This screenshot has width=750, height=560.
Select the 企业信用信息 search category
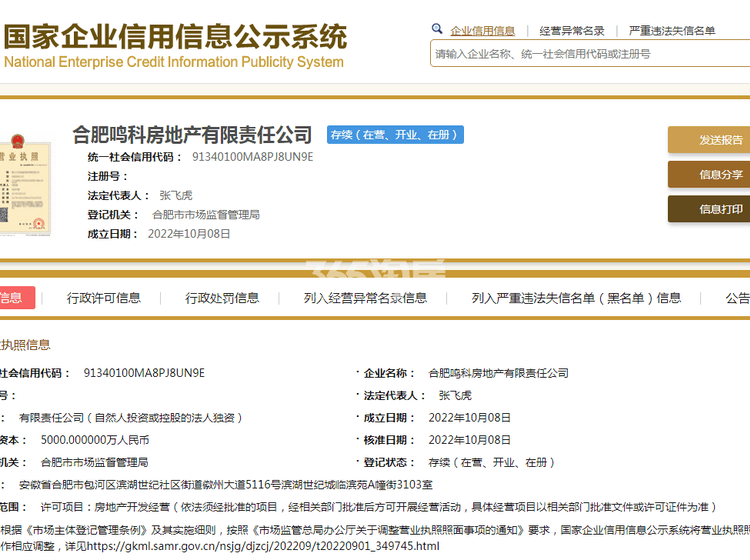483,31
